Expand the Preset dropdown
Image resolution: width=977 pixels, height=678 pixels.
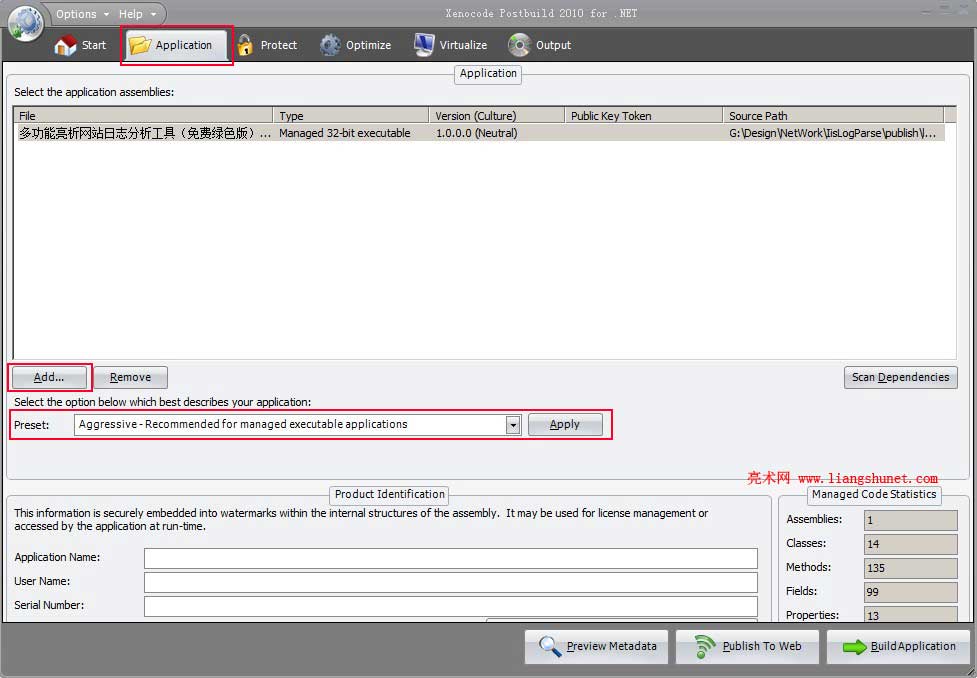click(x=513, y=425)
